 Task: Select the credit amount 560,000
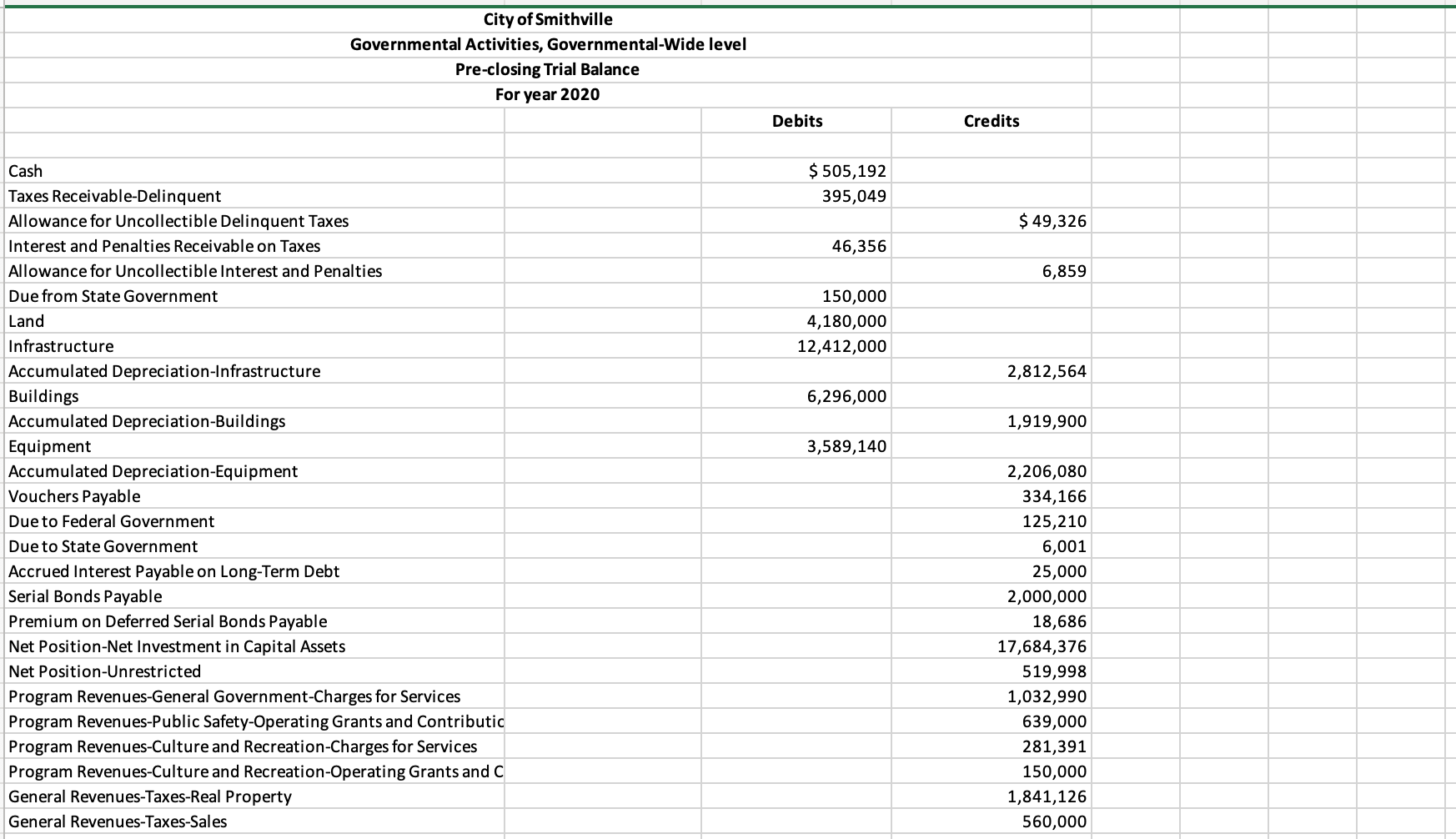point(1055,821)
